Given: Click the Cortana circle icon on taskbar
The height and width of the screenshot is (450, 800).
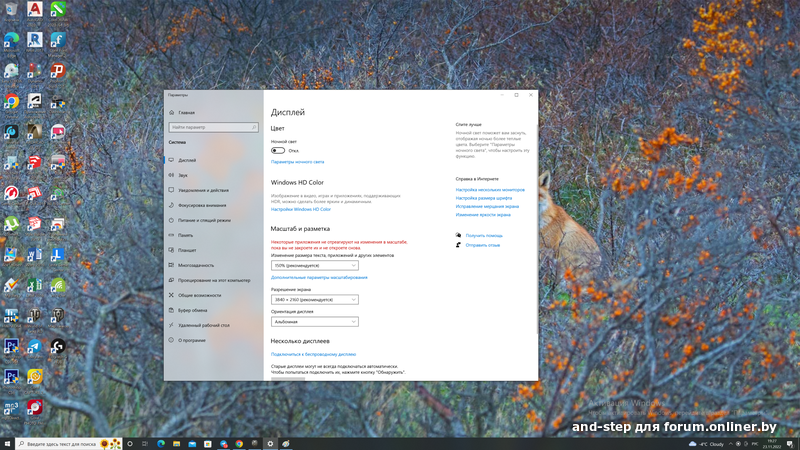Looking at the screenshot, I should [x=130, y=444].
